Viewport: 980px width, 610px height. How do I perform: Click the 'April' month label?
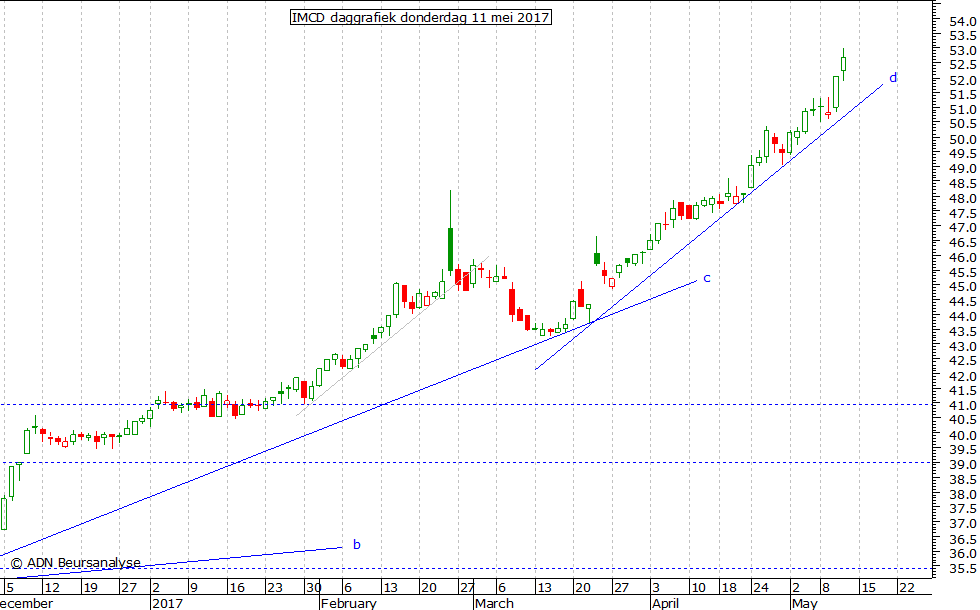(x=665, y=603)
